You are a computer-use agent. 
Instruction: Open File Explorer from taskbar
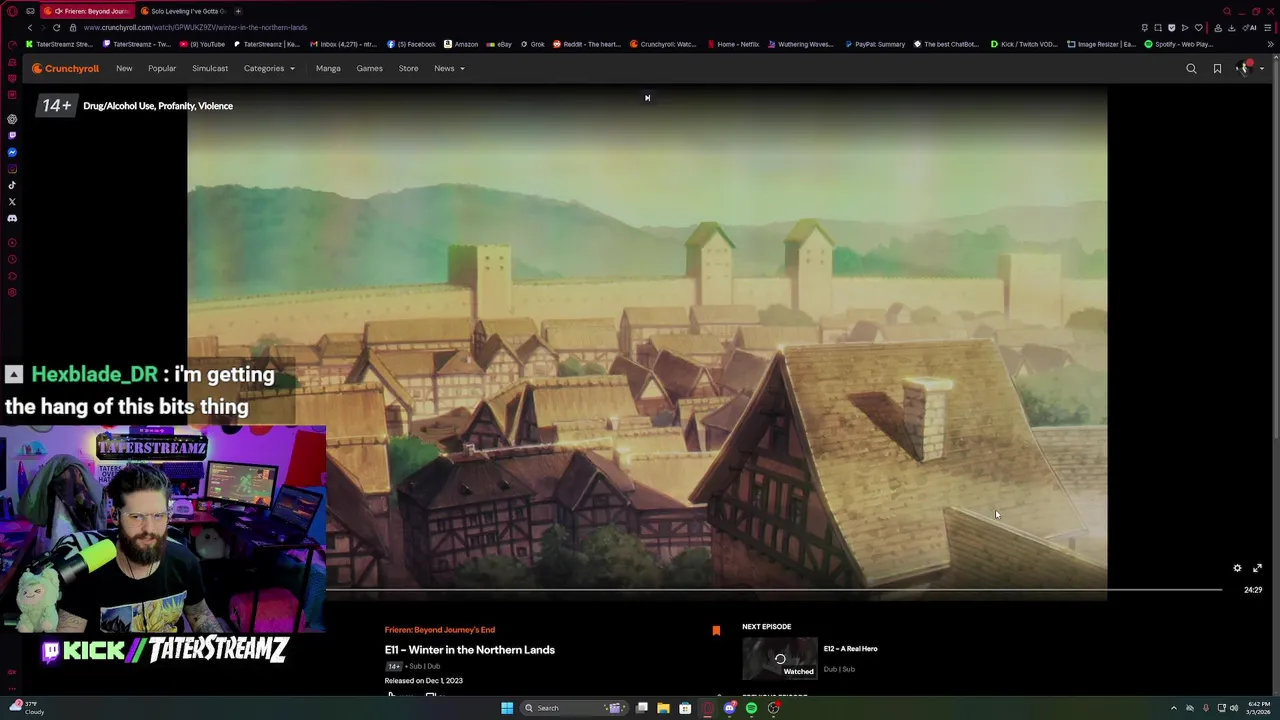pos(663,708)
